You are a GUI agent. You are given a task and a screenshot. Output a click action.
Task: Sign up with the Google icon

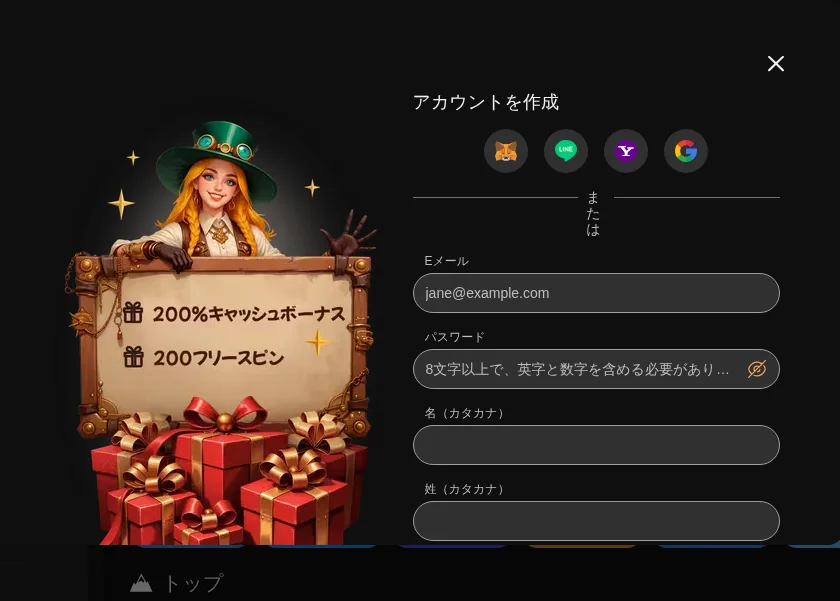point(686,151)
